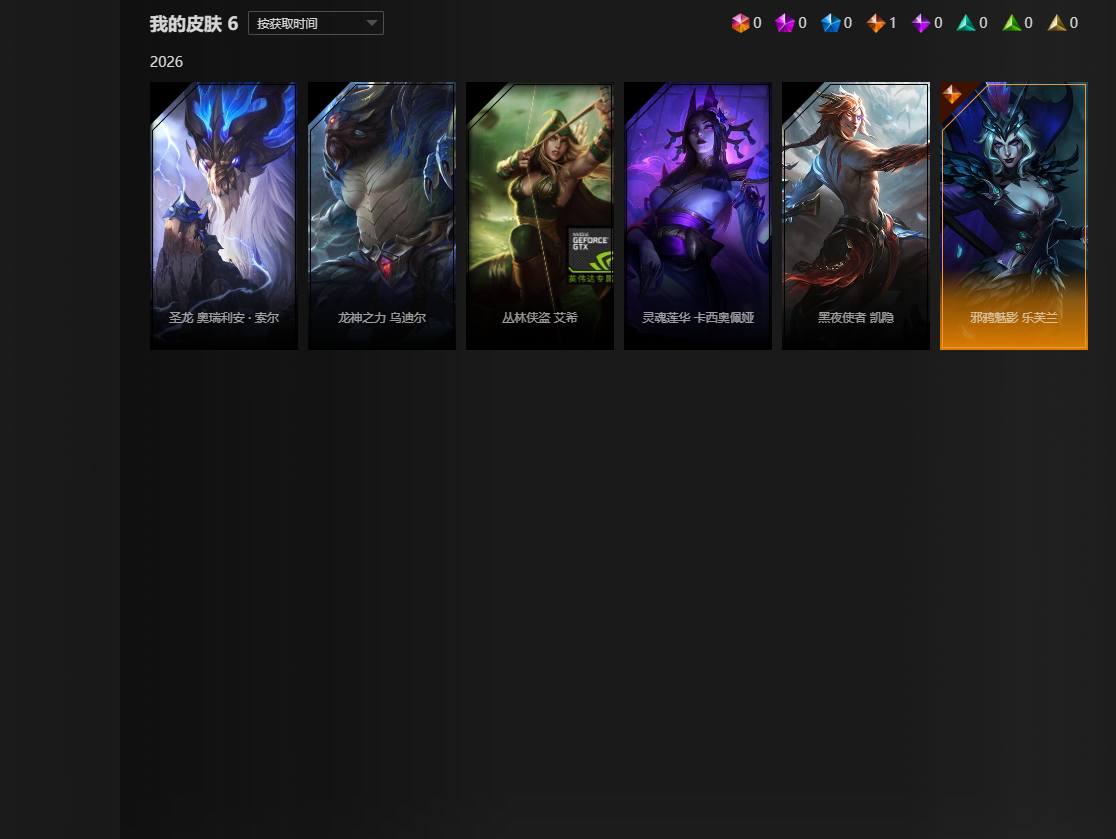Click the magenta gem counter icon
1116x839 pixels.
point(785,23)
